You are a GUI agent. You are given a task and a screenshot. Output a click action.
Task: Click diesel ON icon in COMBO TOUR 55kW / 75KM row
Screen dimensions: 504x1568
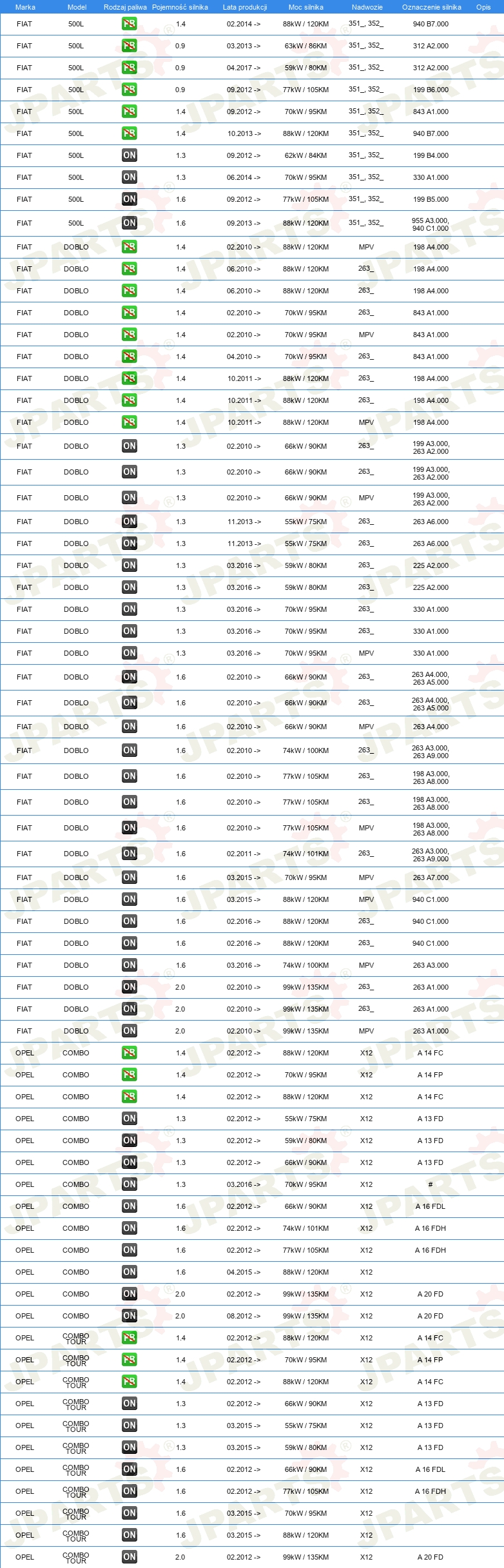[x=129, y=1426]
